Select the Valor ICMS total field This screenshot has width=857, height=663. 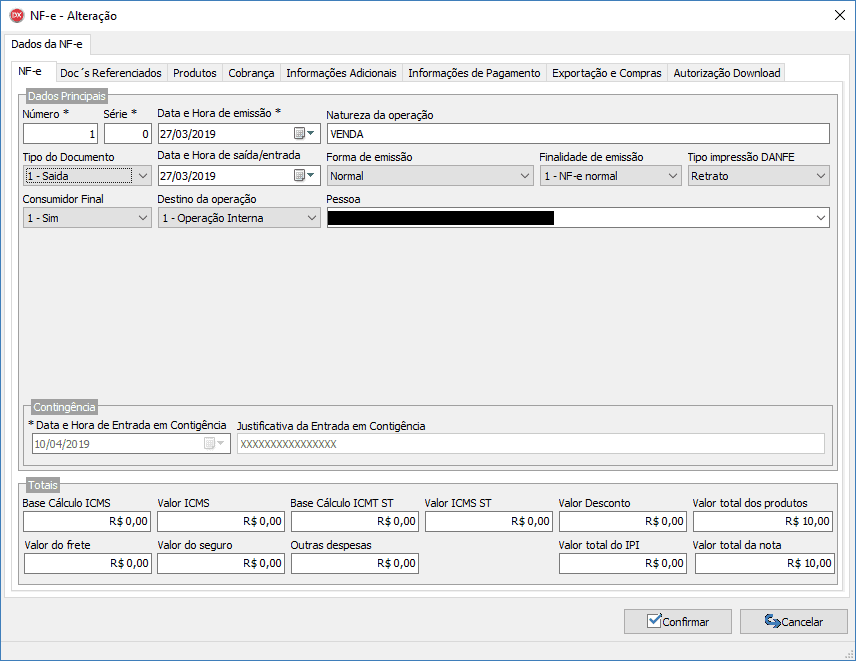pyautogui.click(x=221, y=521)
